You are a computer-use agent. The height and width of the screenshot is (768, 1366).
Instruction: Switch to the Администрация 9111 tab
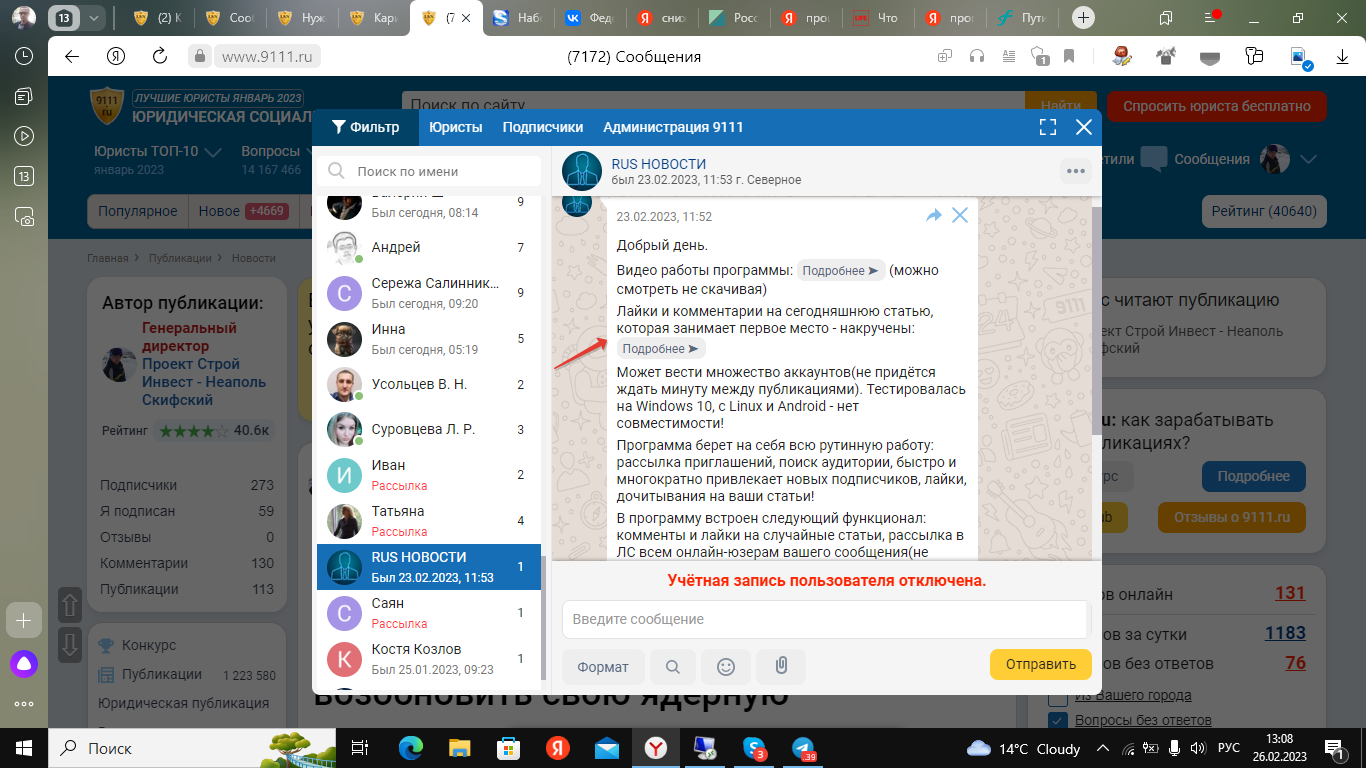tap(672, 127)
